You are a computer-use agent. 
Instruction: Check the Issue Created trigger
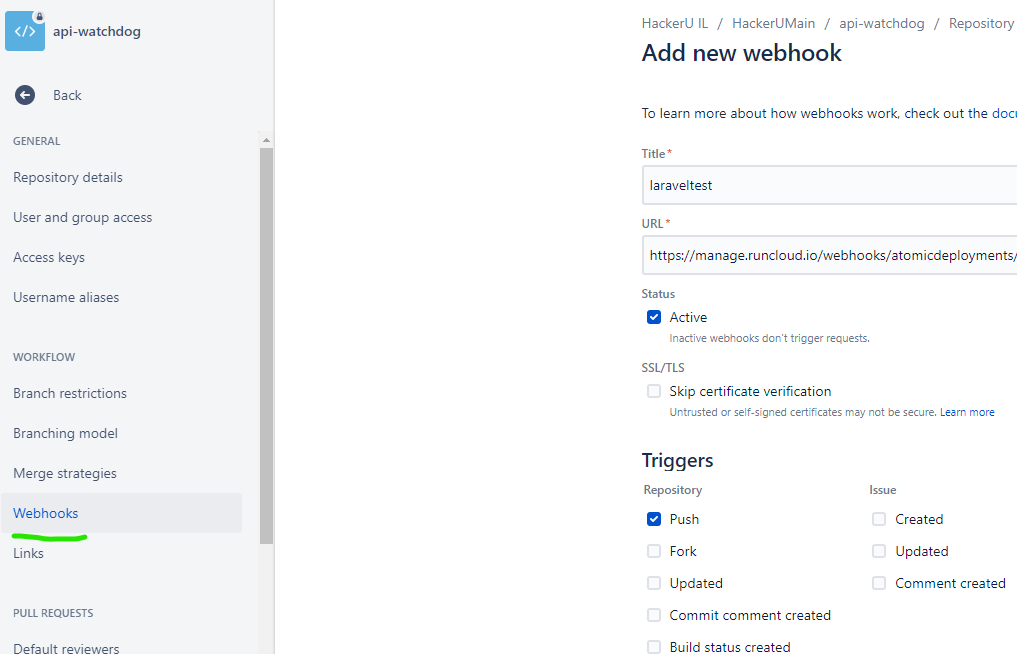[879, 519]
